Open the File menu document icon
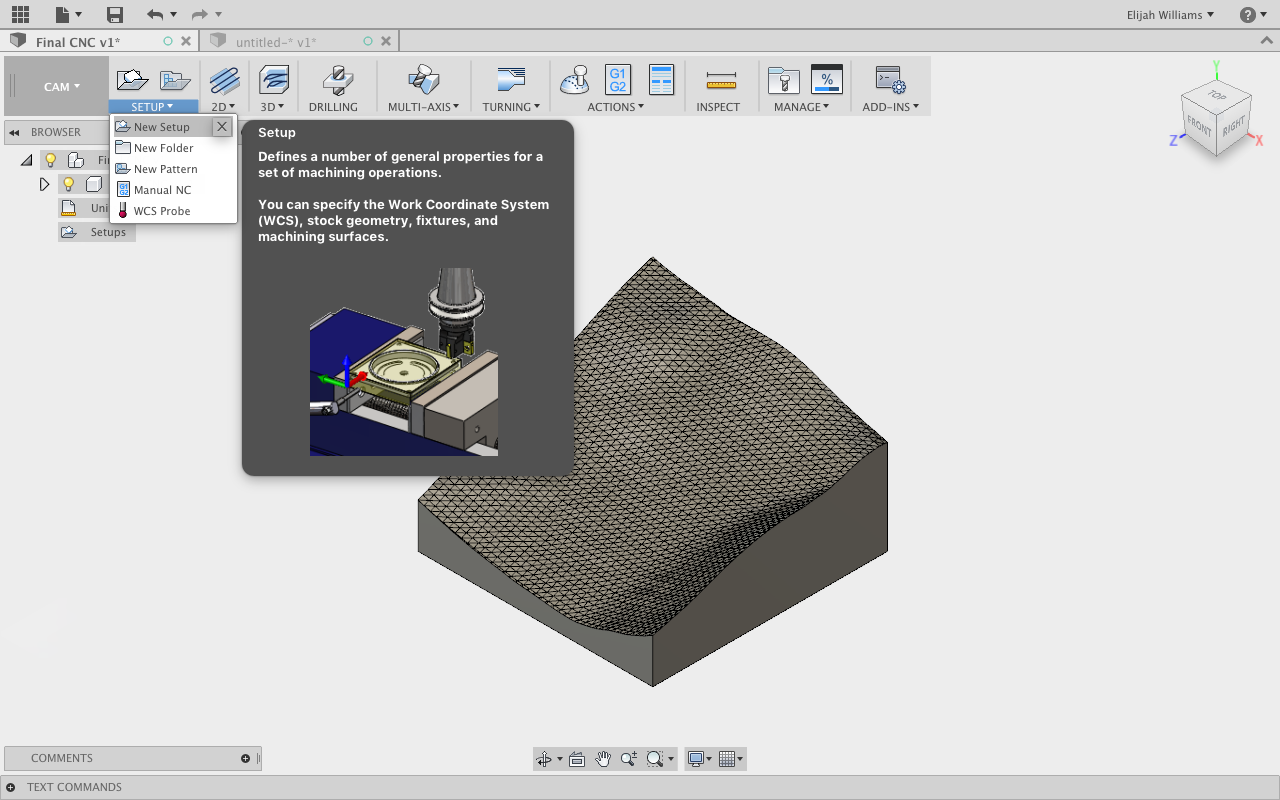The height and width of the screenshot is (800, 1280). (x=63, y=14)
